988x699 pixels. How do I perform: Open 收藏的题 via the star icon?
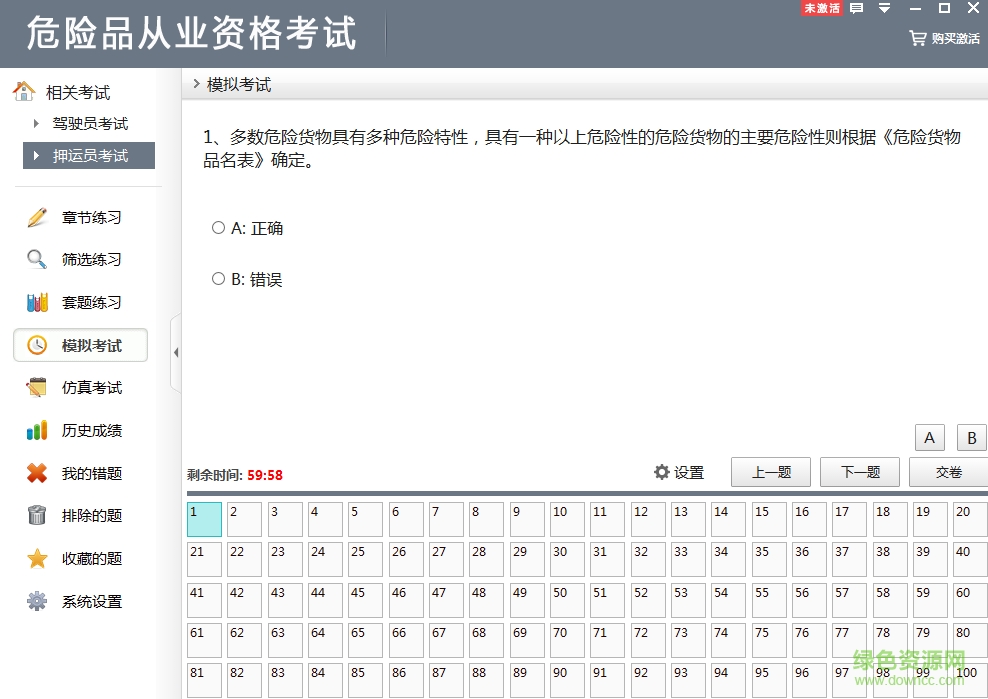click(36, 559)
